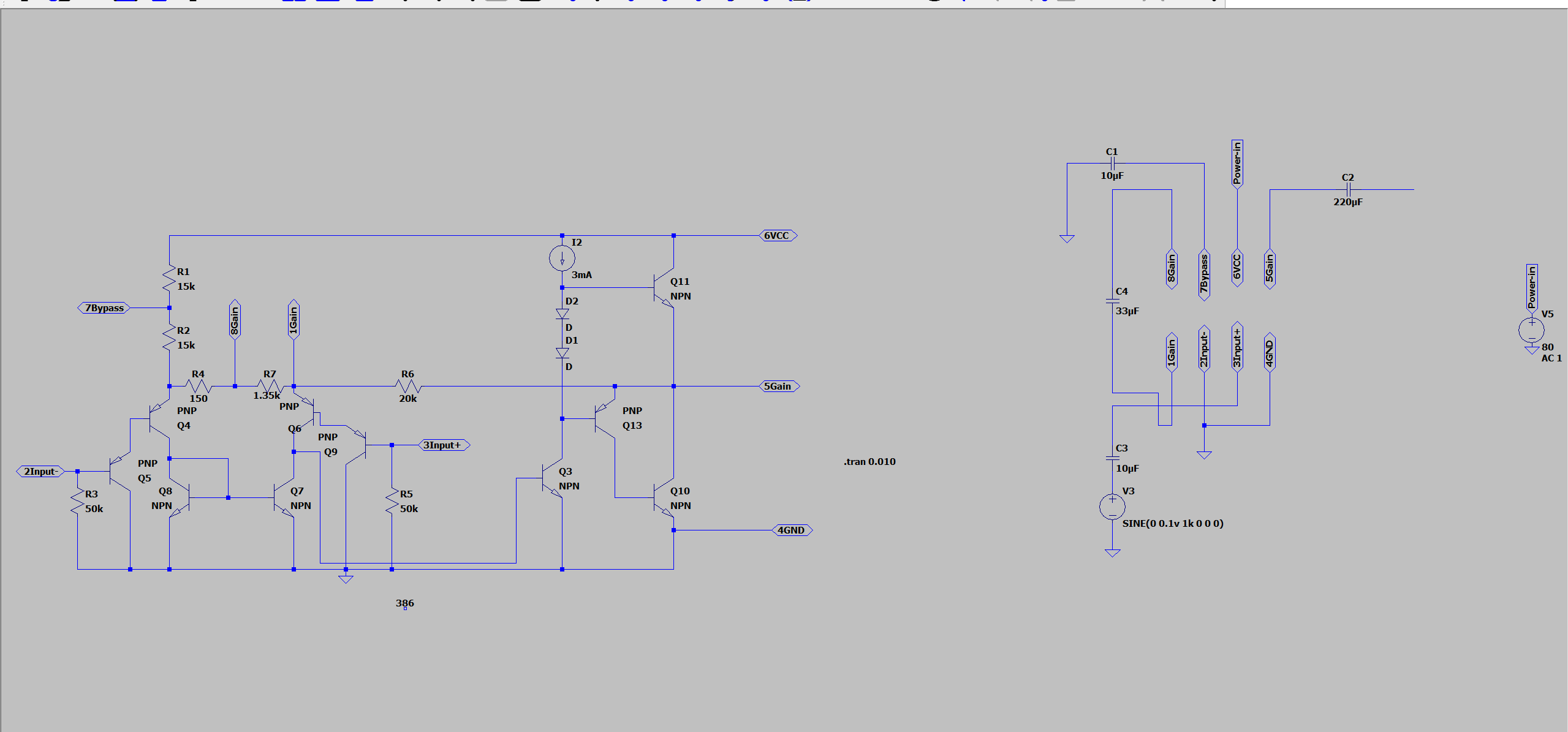Viewport: 1568px width, 732px height.
Task: Select the V3 sine voltage source symbol
Action: click(1112, 507)
